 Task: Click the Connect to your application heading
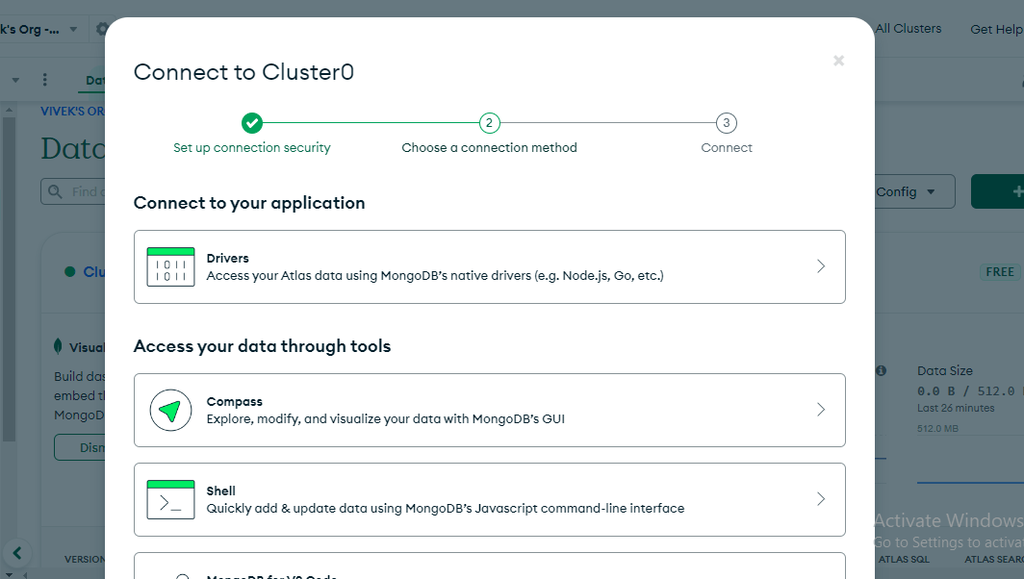[249, 203]
